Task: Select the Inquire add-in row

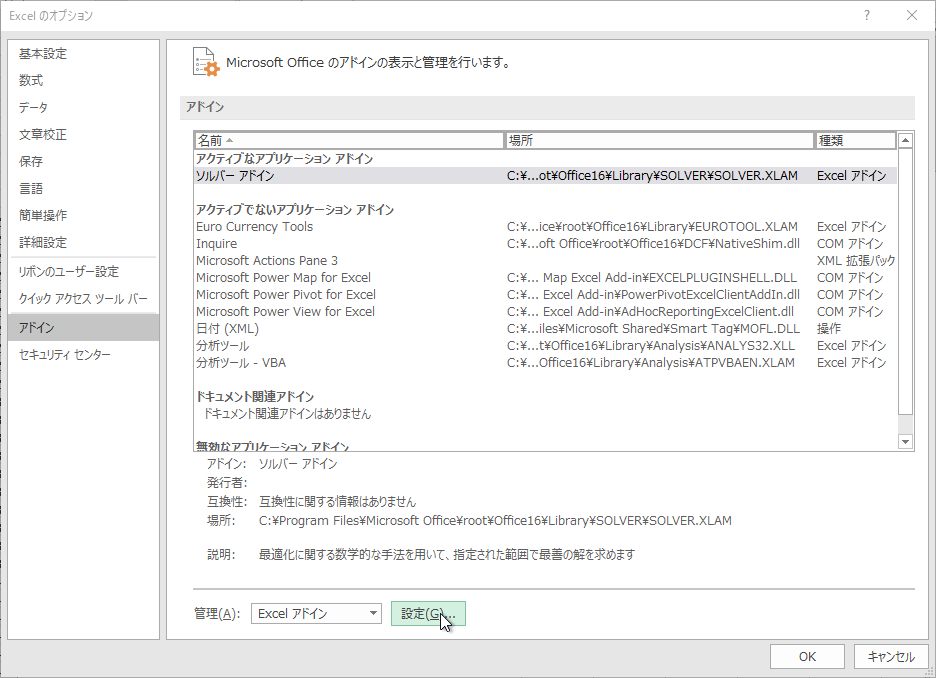Action: point(545,244)
